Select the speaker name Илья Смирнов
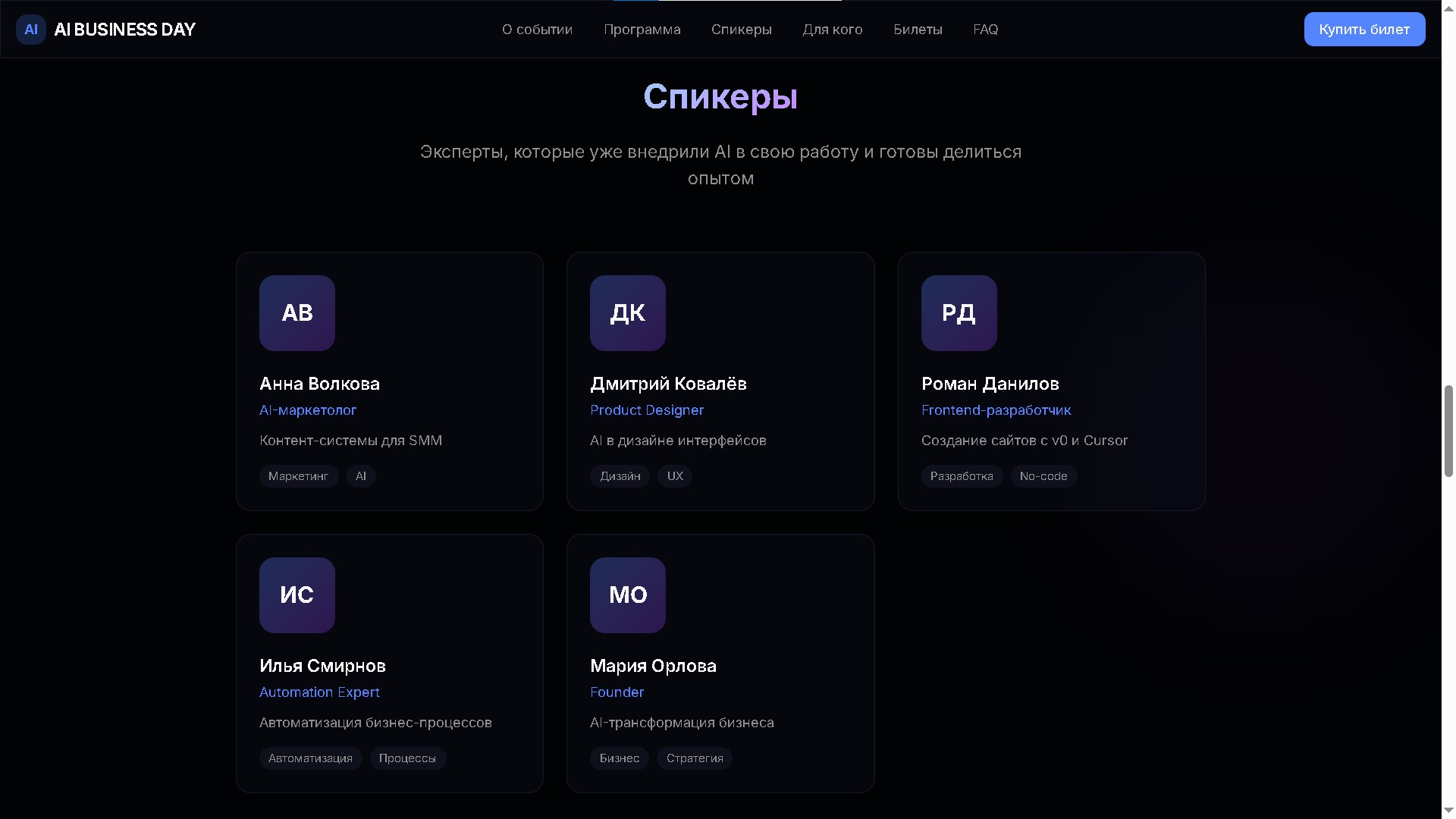 pyautogui.click(x=322, y=666)
